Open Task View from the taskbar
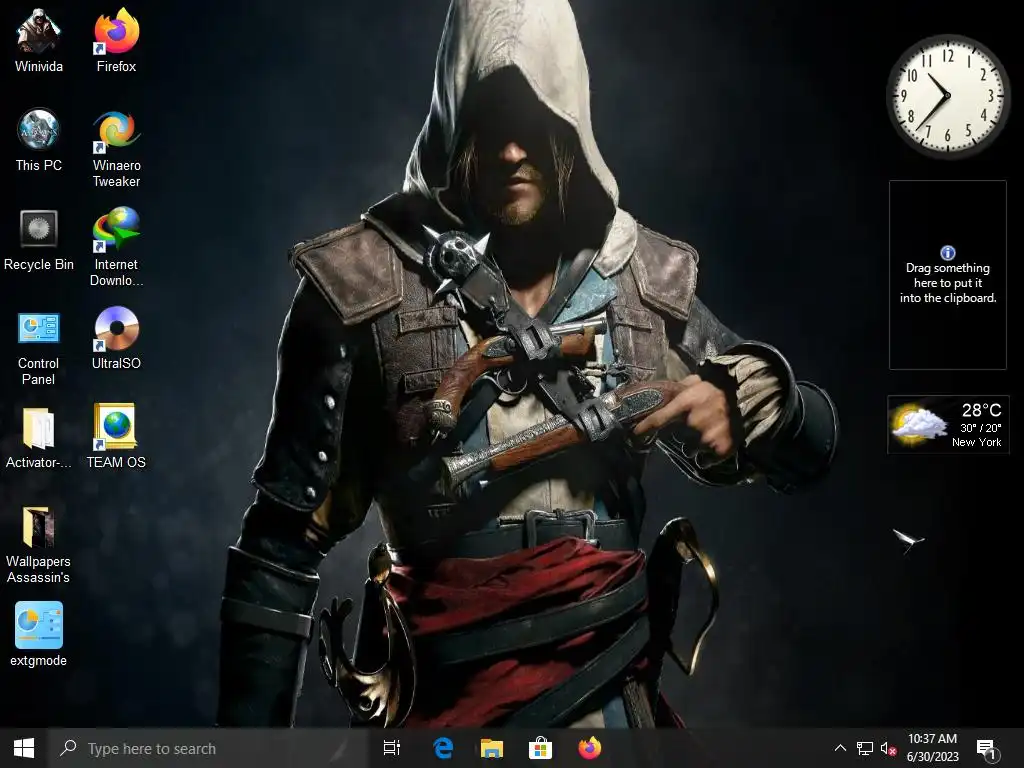Screen dimensions: 1024x768 click(392, 748)
